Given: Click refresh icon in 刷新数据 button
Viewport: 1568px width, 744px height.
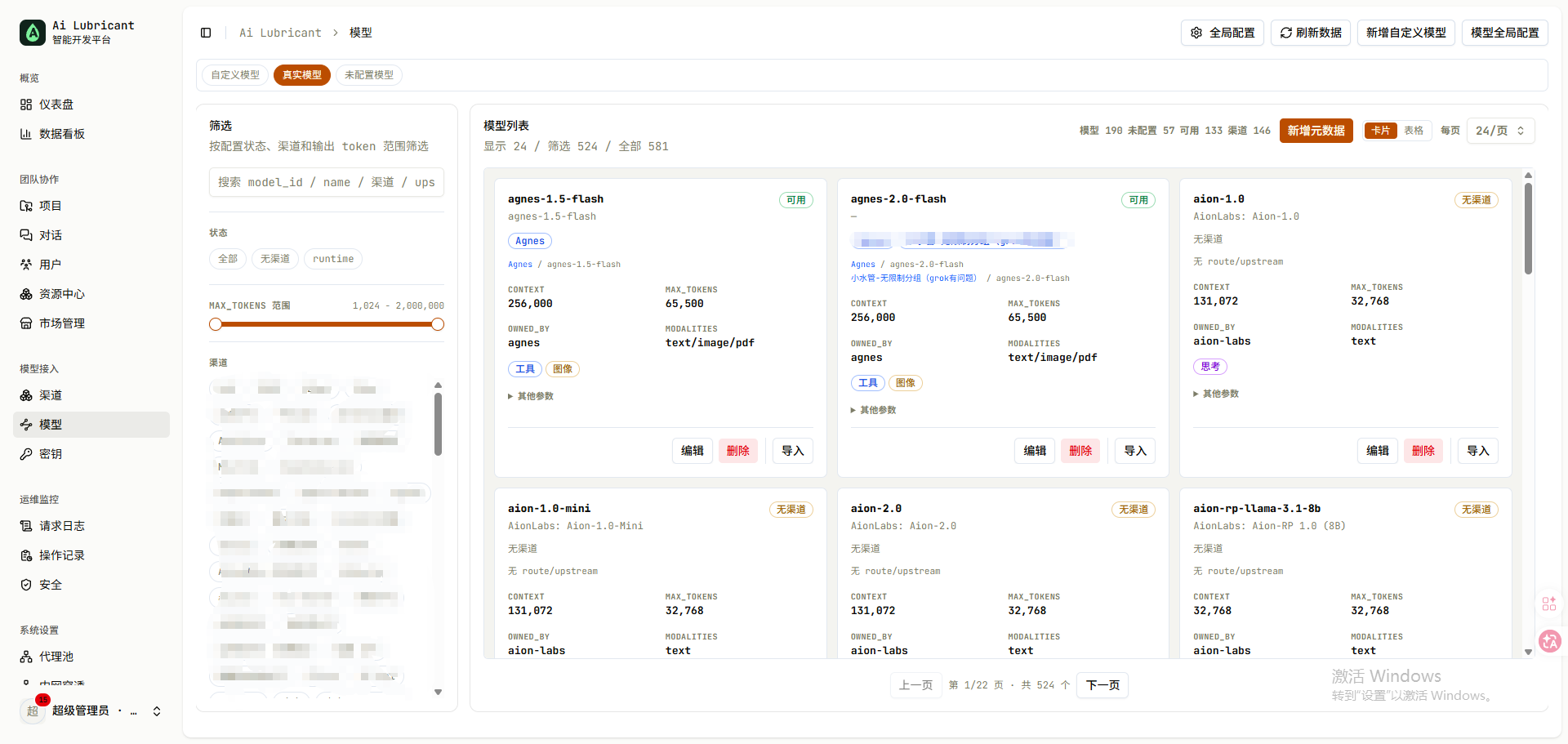Looking at the screenshot, I should pos(1286,33).
